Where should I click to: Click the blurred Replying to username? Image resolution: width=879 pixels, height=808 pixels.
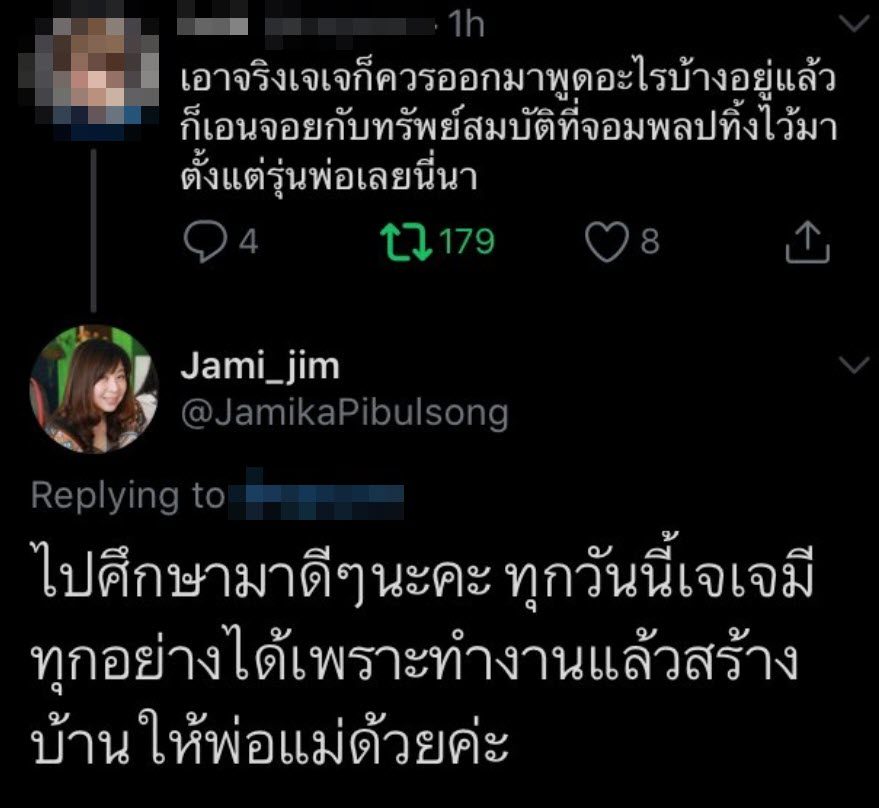point(317,494)
